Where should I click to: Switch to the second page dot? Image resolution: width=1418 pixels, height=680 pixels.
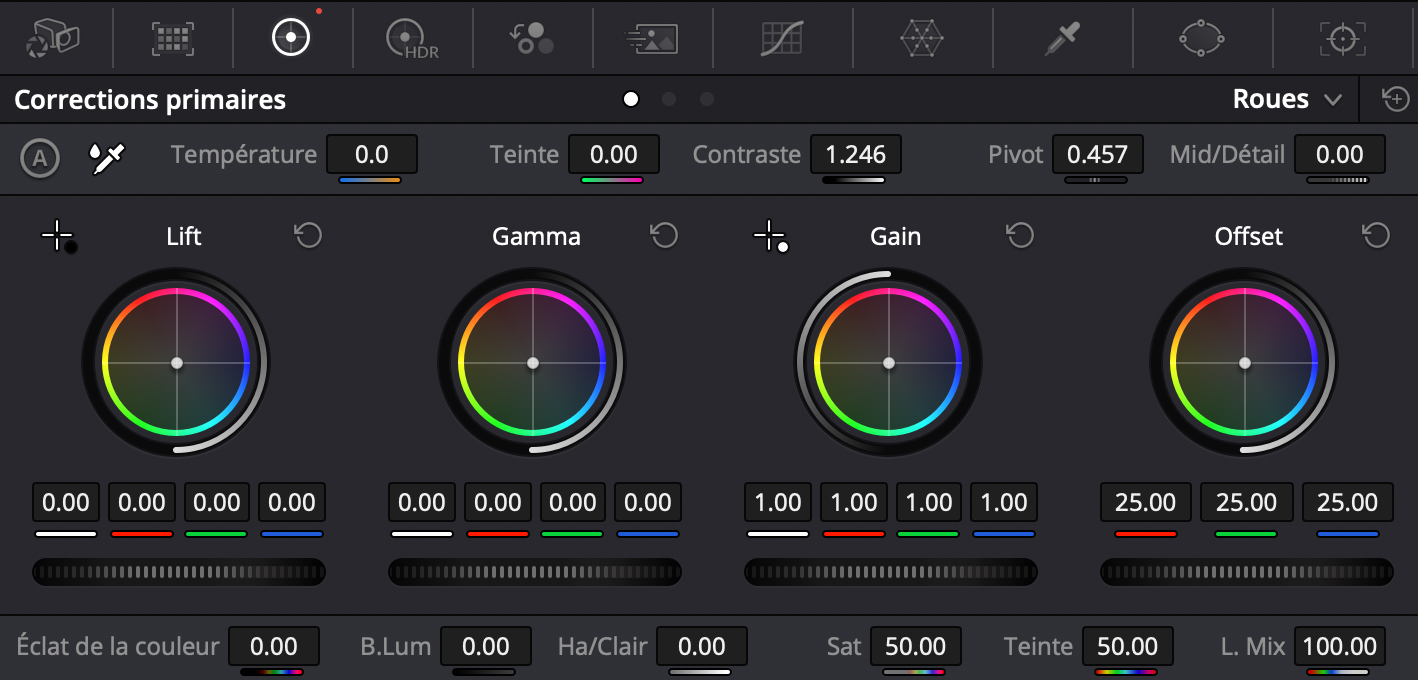669,99
